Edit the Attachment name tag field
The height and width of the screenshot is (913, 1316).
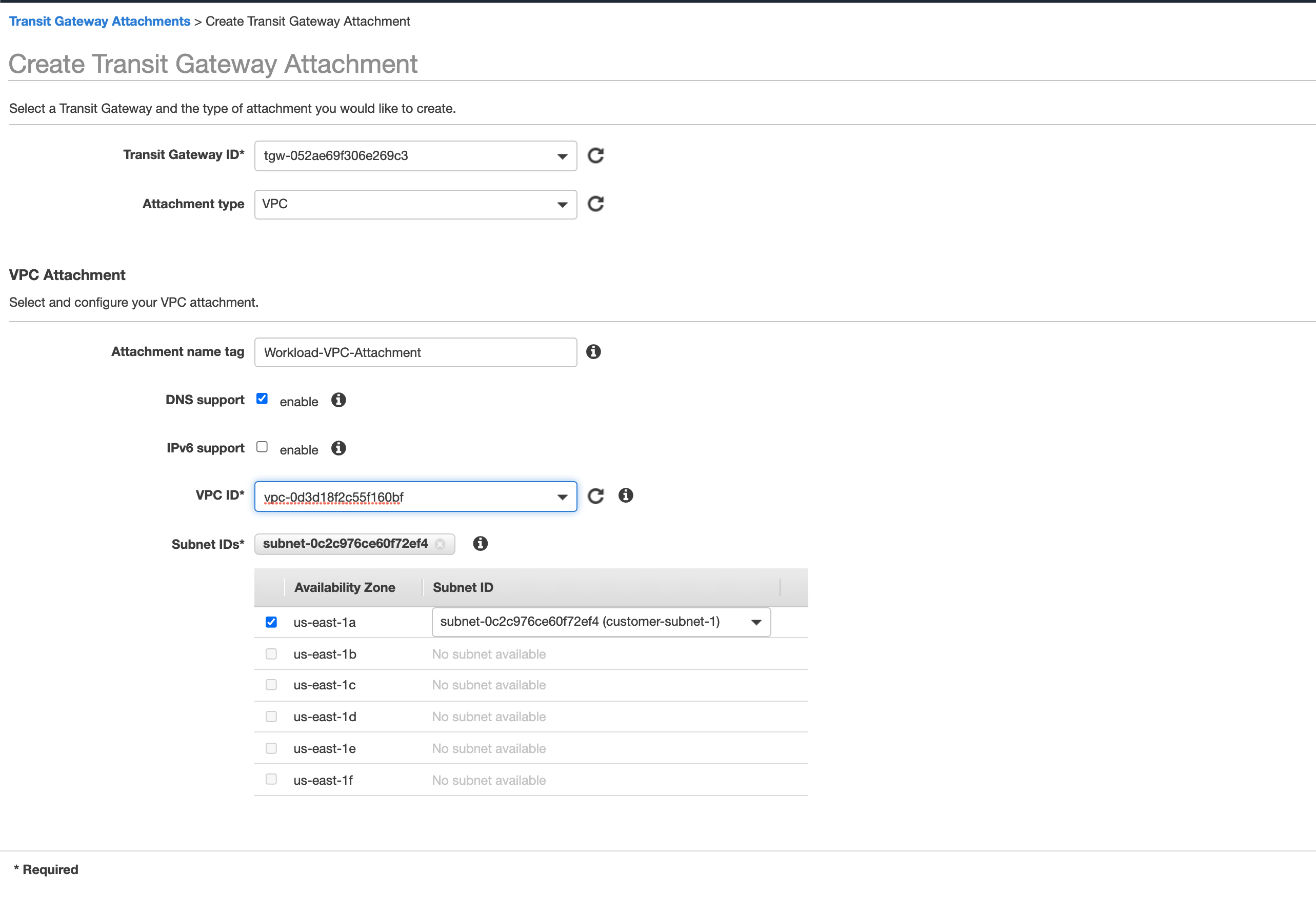(416, 352)
